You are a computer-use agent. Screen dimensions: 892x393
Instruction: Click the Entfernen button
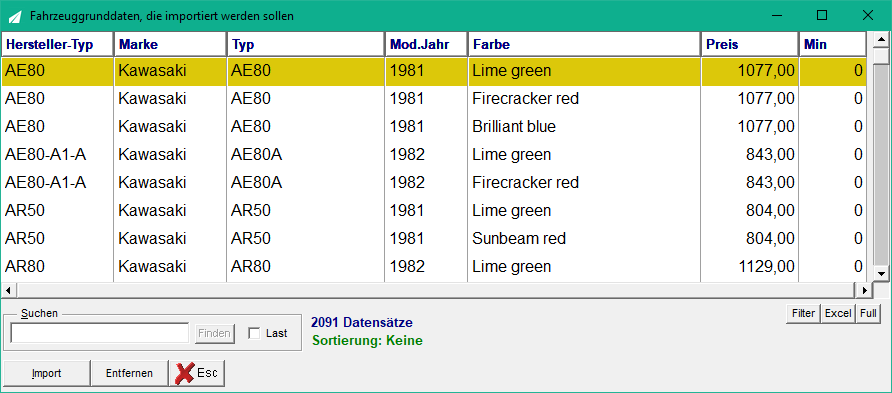(x=129, y=373)
